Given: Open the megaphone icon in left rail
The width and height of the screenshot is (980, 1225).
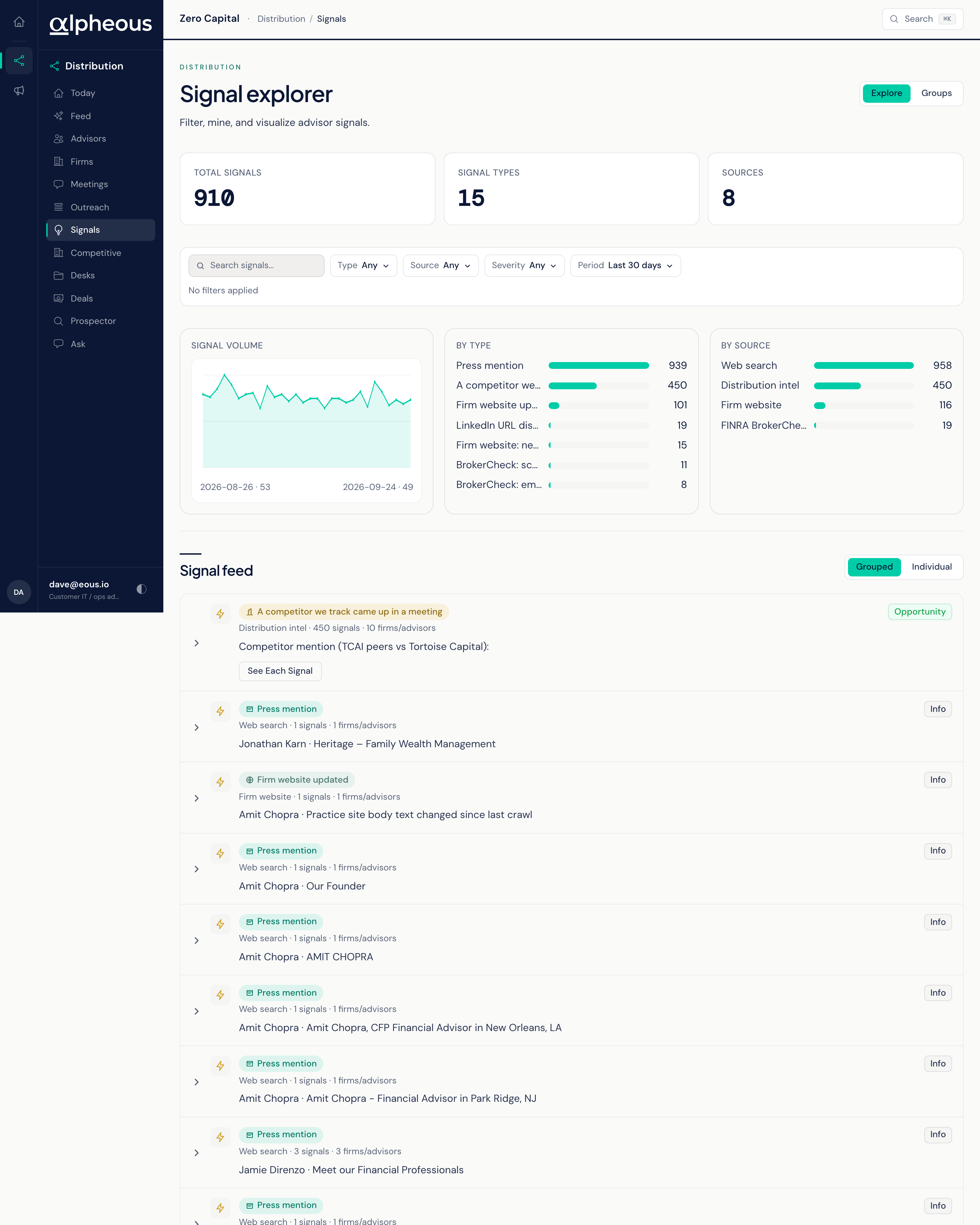Looking at the screenshot, I should pos(19,90).
